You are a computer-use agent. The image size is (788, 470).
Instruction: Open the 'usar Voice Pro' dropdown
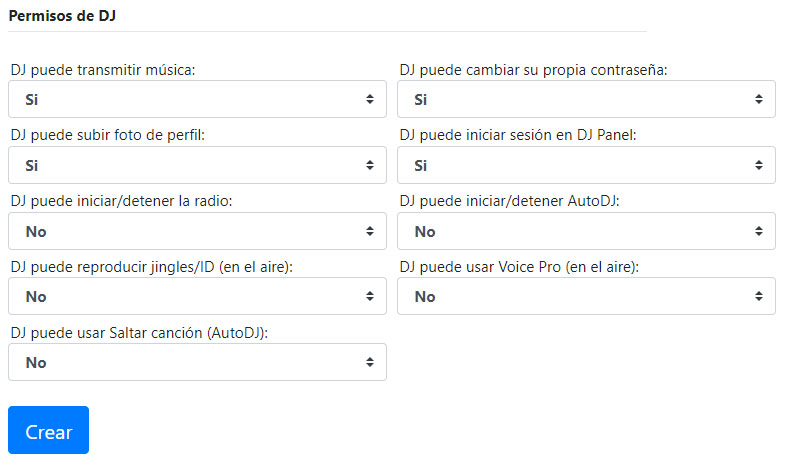586,297
